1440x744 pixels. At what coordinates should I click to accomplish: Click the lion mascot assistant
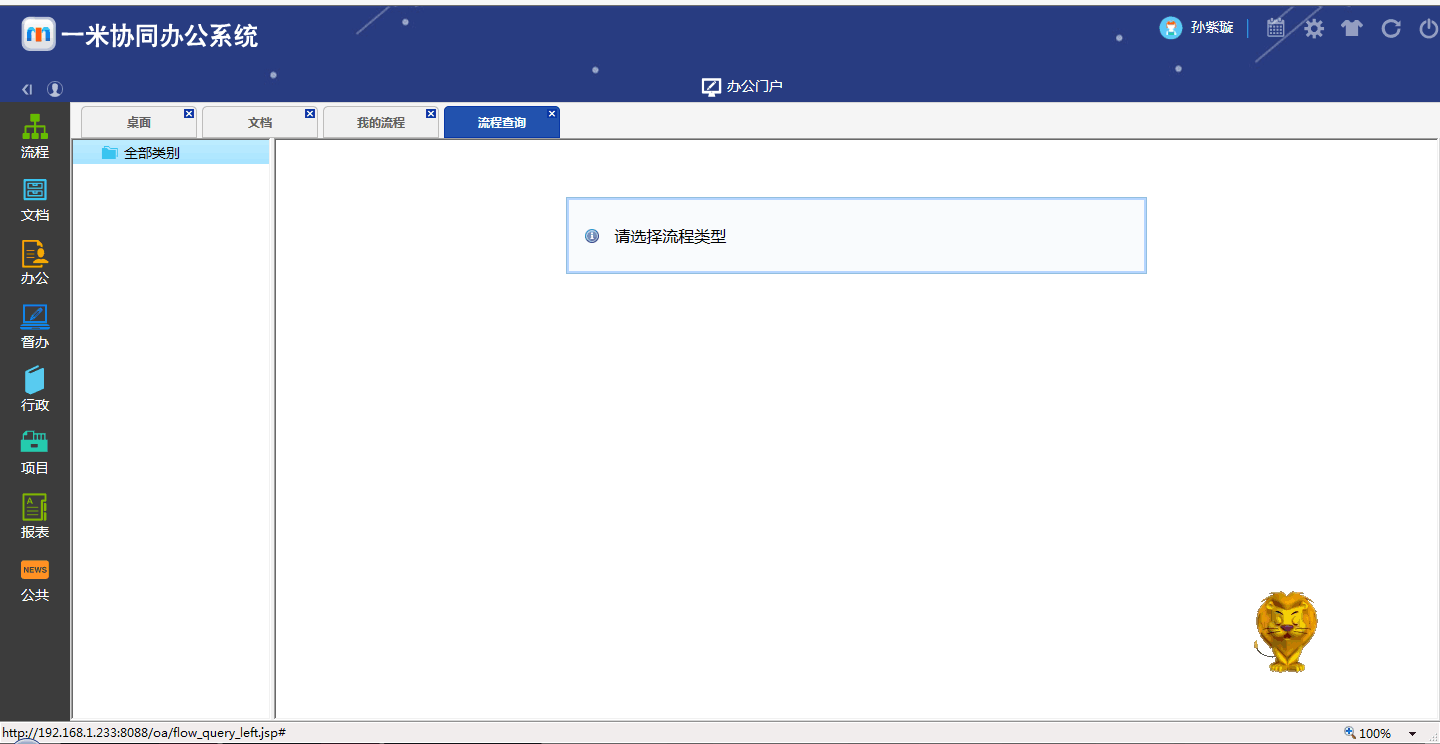[1286, 631]
